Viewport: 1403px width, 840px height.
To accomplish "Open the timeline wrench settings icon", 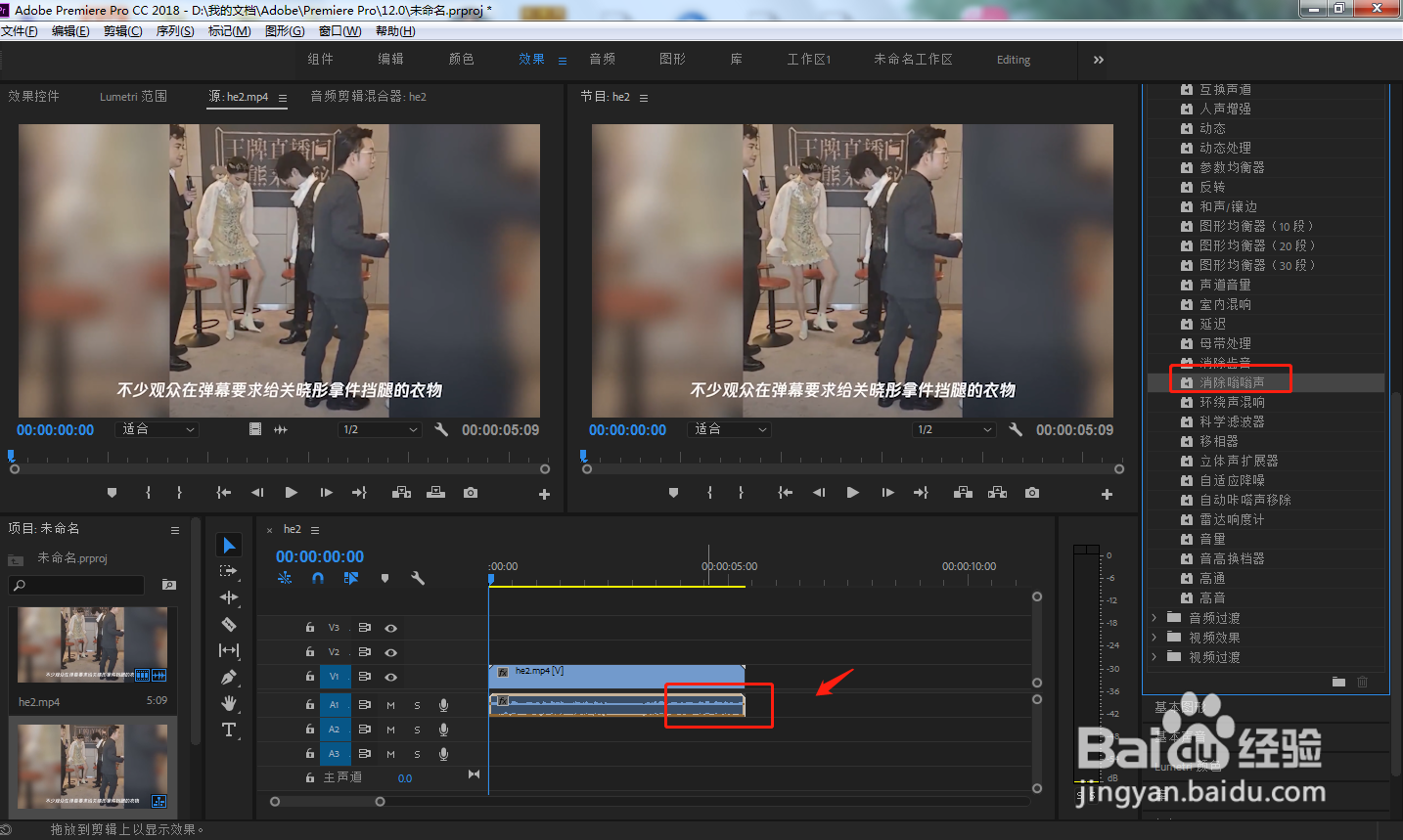I will [x=418, y=578].
